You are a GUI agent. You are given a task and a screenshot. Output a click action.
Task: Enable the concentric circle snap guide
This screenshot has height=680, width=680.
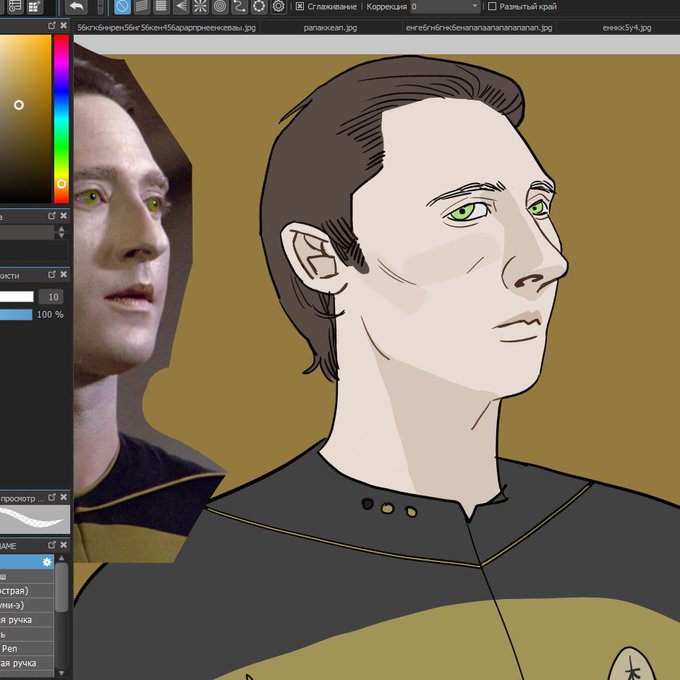(x=220, y=7)
